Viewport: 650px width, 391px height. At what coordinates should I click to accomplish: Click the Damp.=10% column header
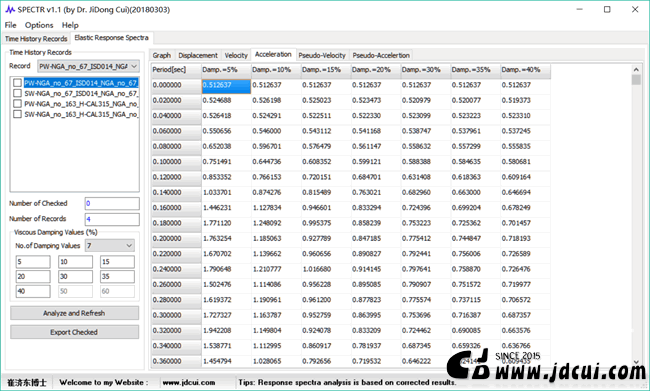276,70
